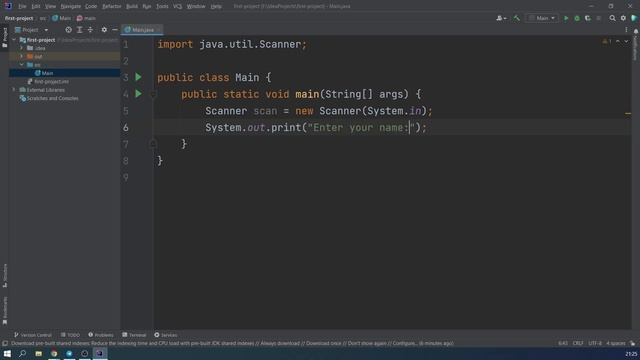Open Notifications bell on right edge

point(636,31)
